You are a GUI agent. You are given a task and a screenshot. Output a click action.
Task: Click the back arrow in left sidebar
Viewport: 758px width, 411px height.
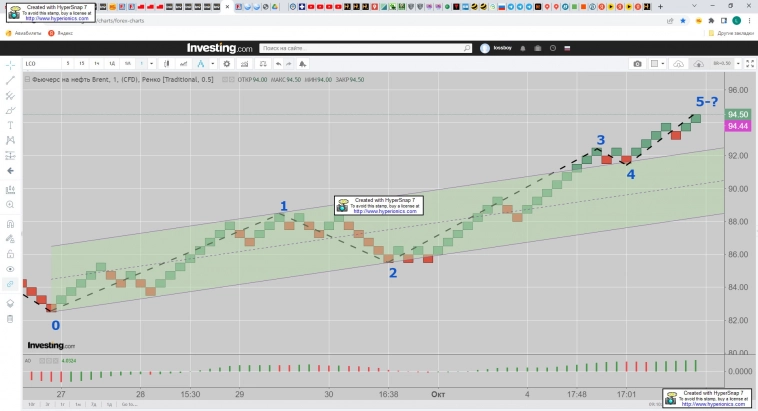point(10,171)
